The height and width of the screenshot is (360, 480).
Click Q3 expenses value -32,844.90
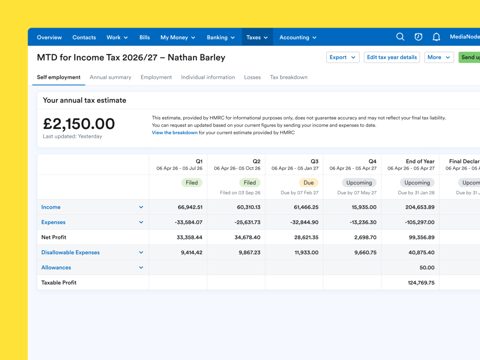pos(305,222)
